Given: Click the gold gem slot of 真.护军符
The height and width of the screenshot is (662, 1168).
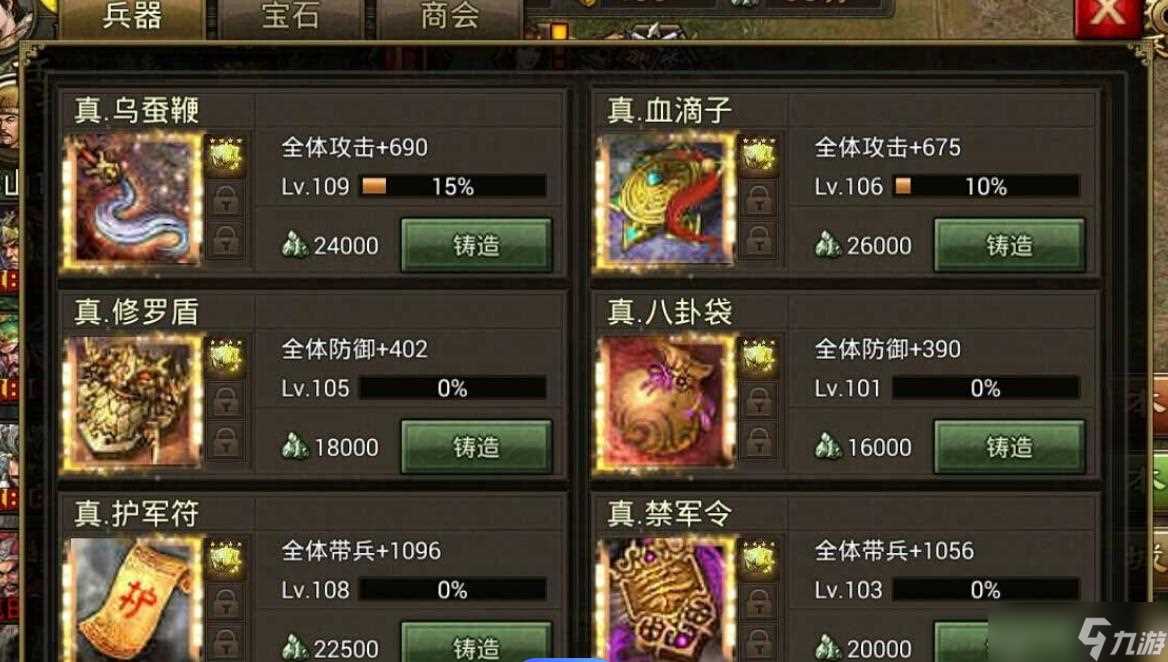Looking at the screenshot, I should (x=226, y=560).
